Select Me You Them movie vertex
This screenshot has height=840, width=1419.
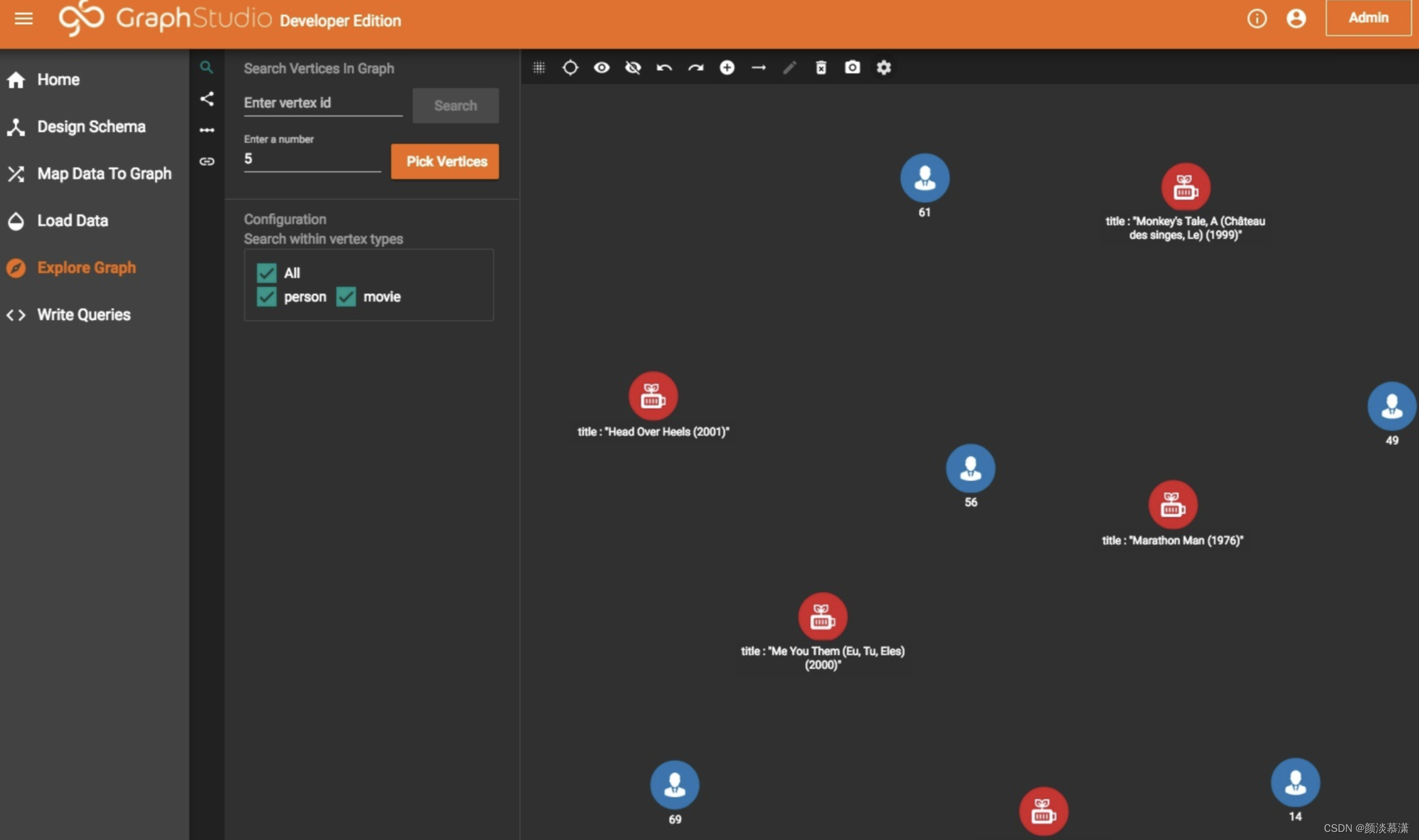822,617
